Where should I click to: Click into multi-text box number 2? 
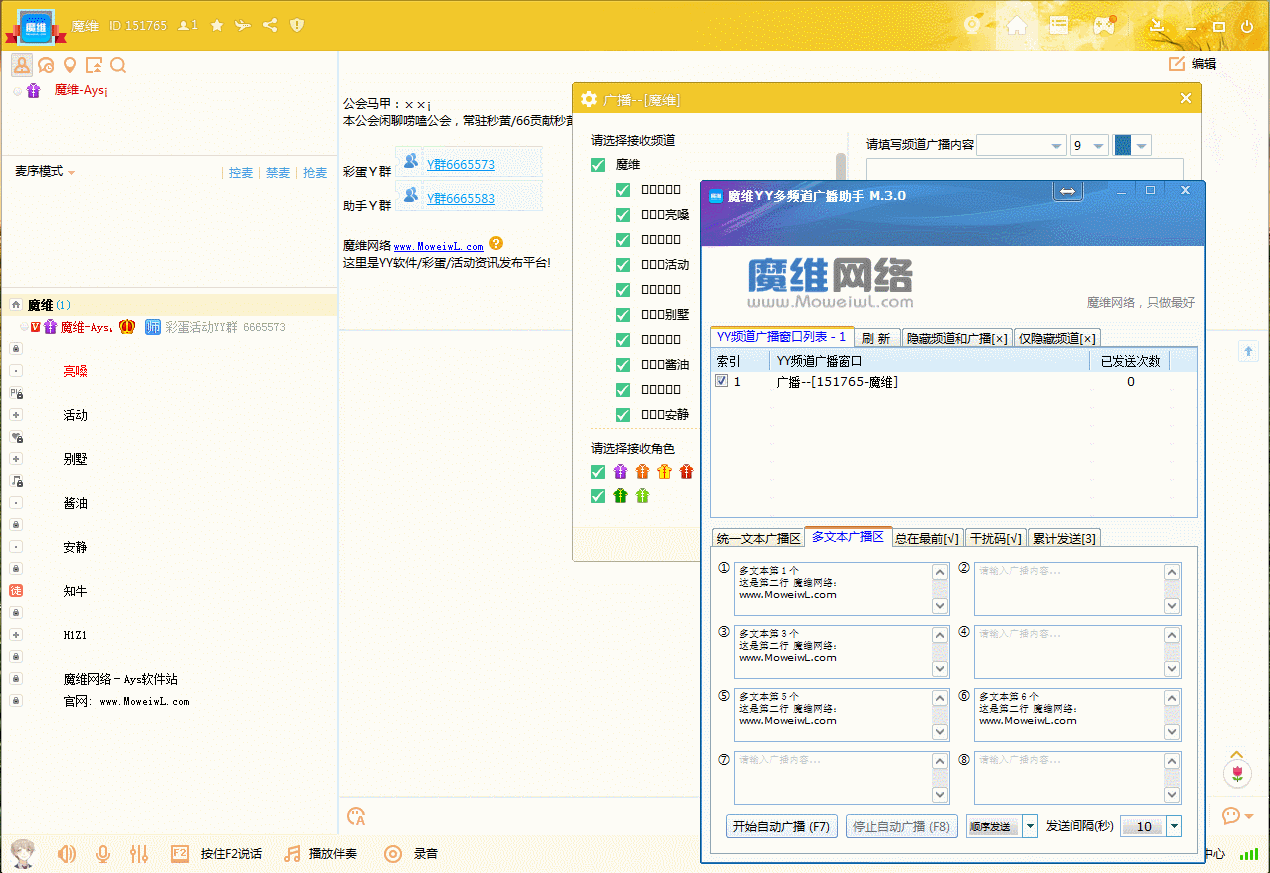[x=1078, y=588]
